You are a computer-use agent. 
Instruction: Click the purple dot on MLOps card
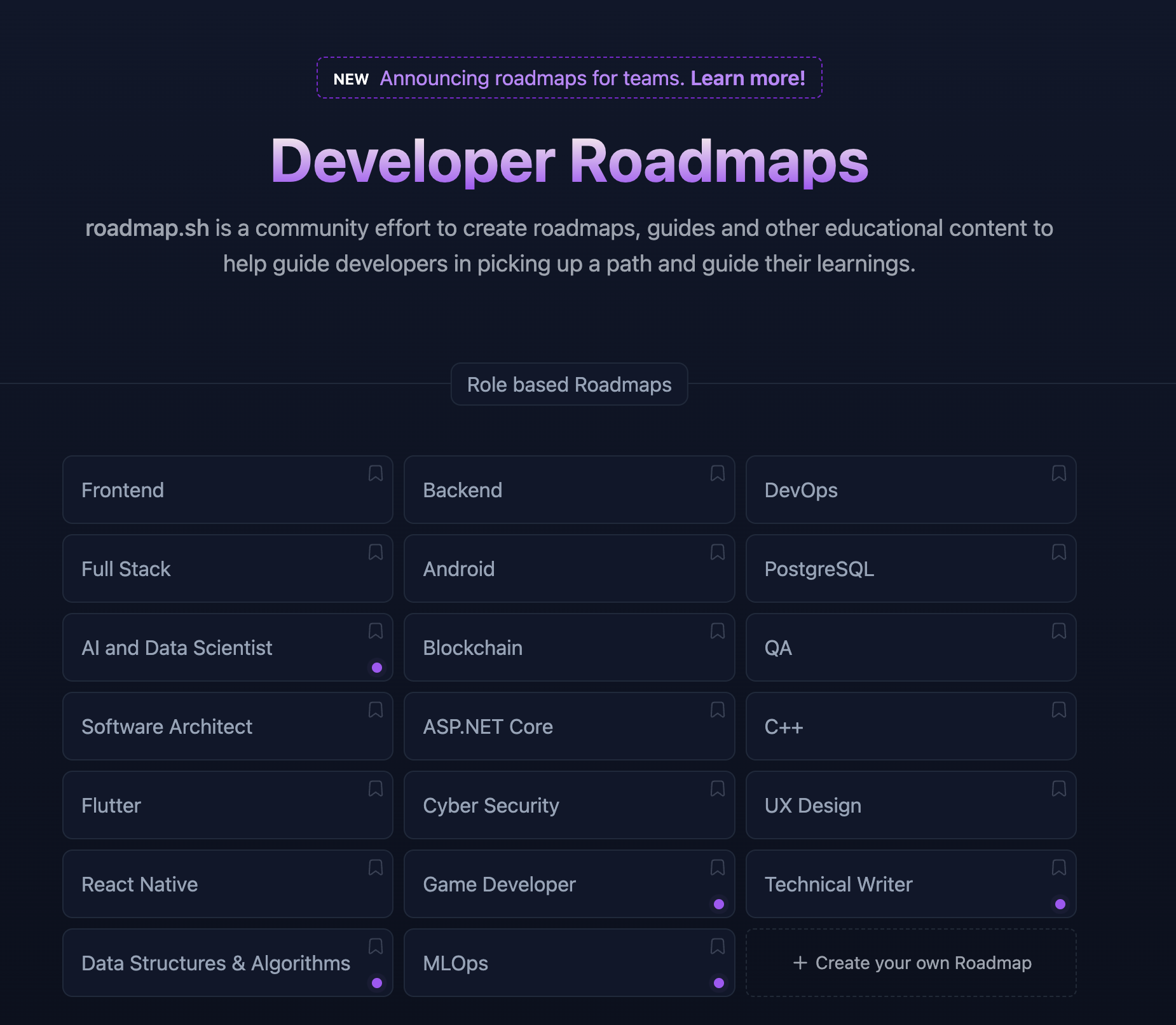pyautogui.click(x=718, y=983)
